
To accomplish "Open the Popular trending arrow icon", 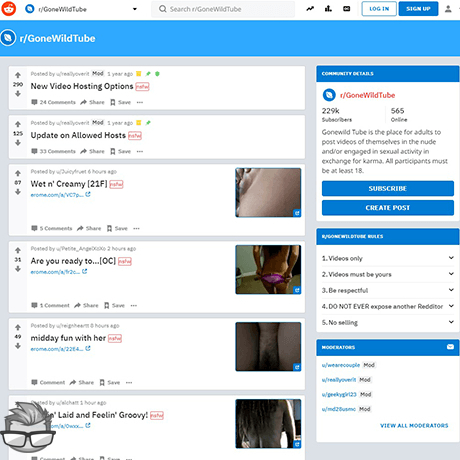I will point(310,9).
